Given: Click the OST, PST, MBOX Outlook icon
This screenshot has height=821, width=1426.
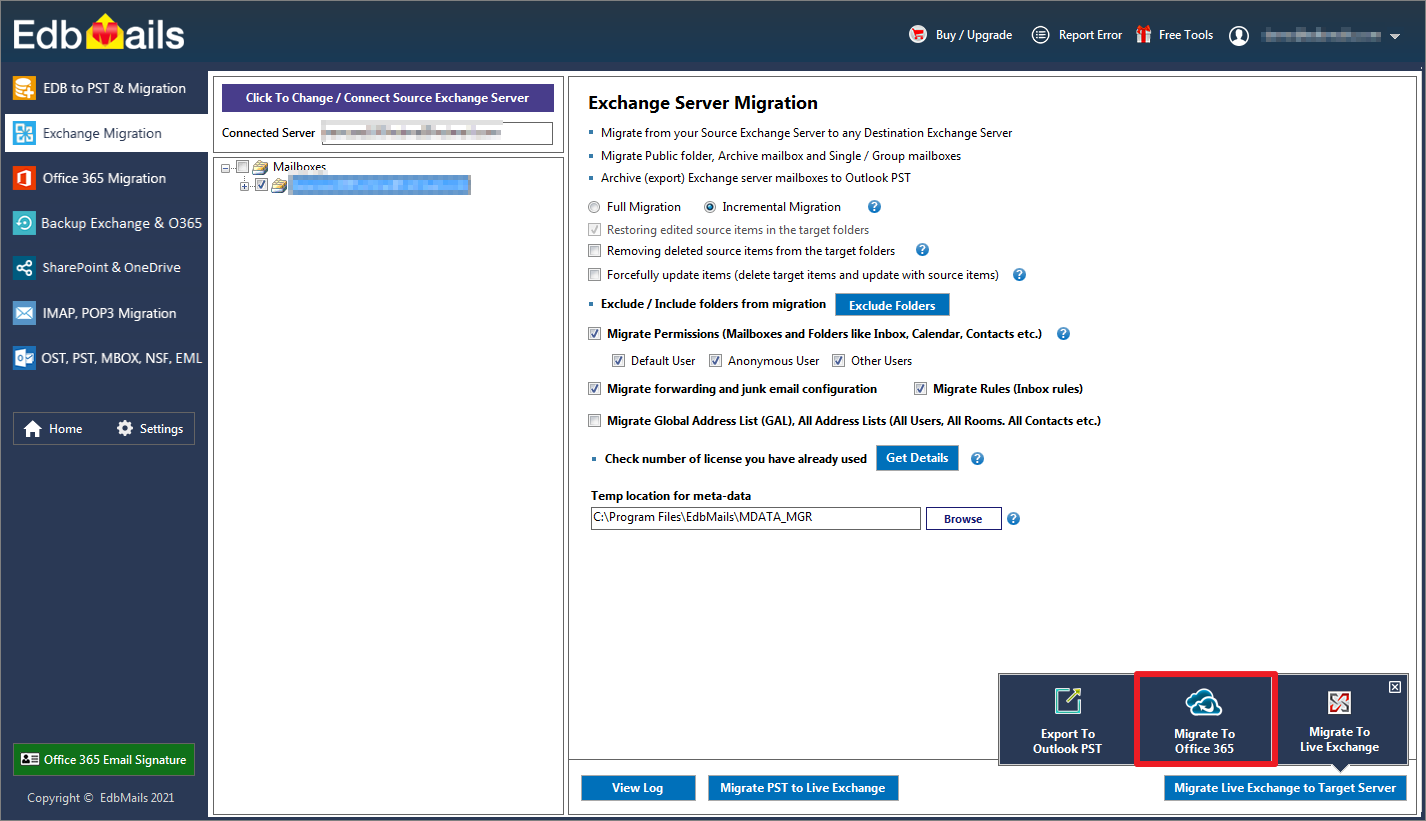Looking at the screenshot, I should 24,358.
